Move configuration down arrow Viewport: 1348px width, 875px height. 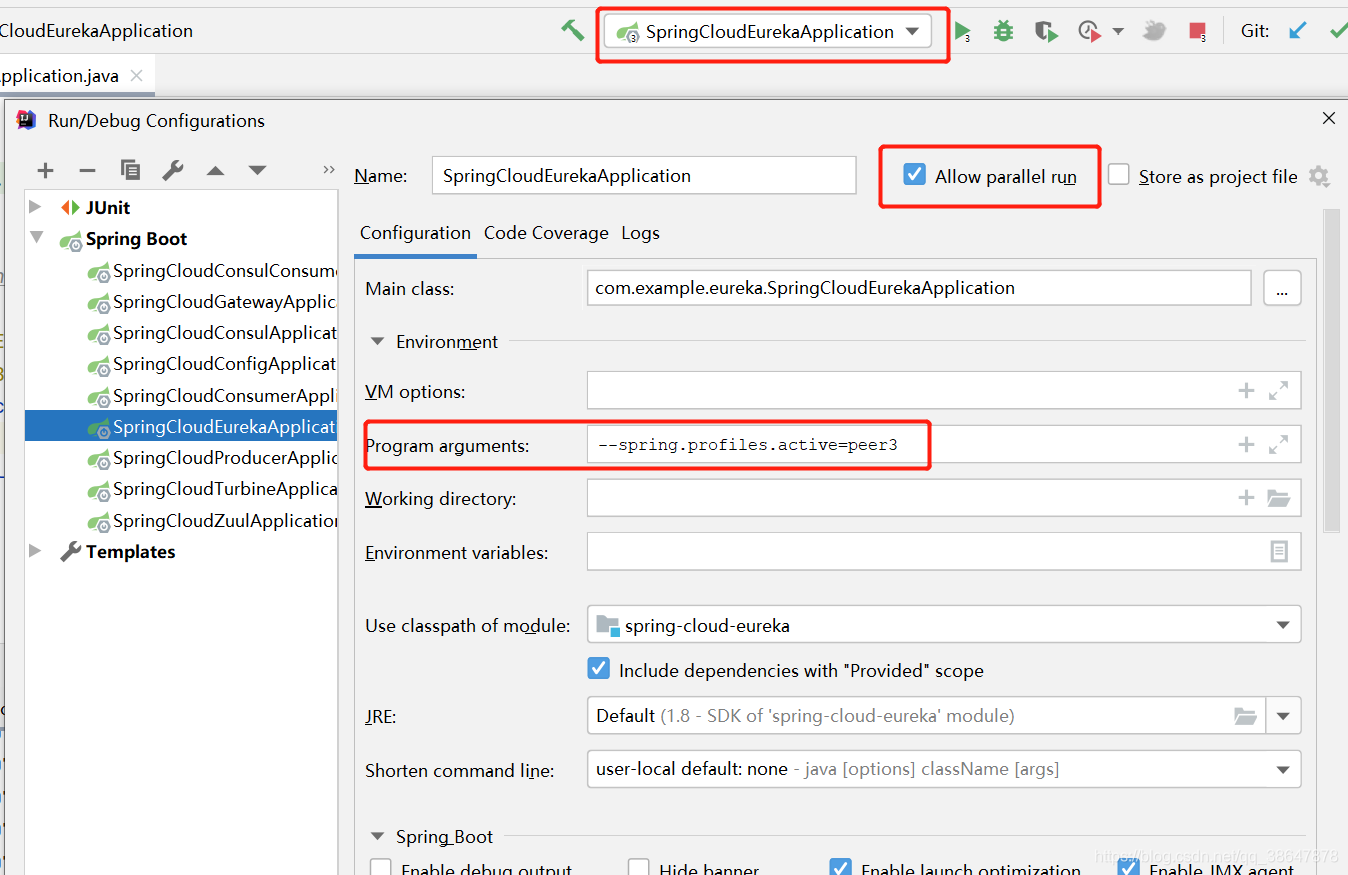pos(257,170)
